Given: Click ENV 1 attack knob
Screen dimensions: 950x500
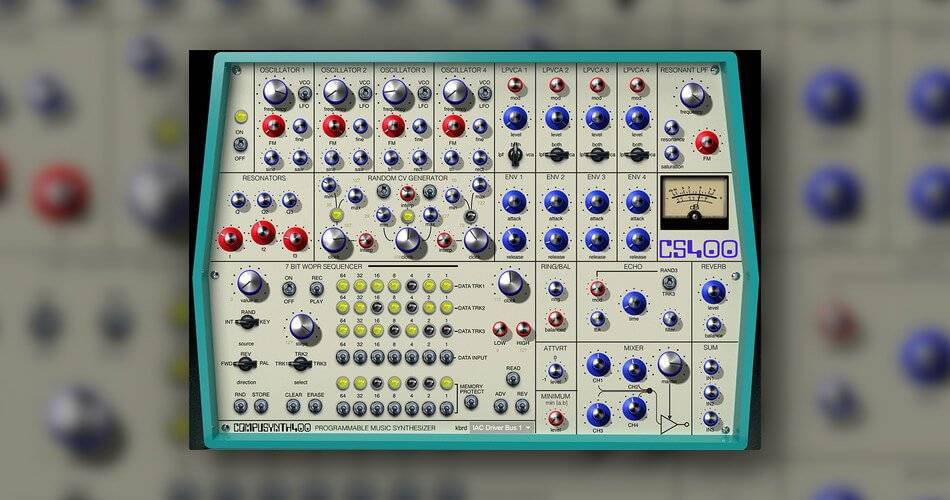Looking at the screenshot, I should pos(514,202).
